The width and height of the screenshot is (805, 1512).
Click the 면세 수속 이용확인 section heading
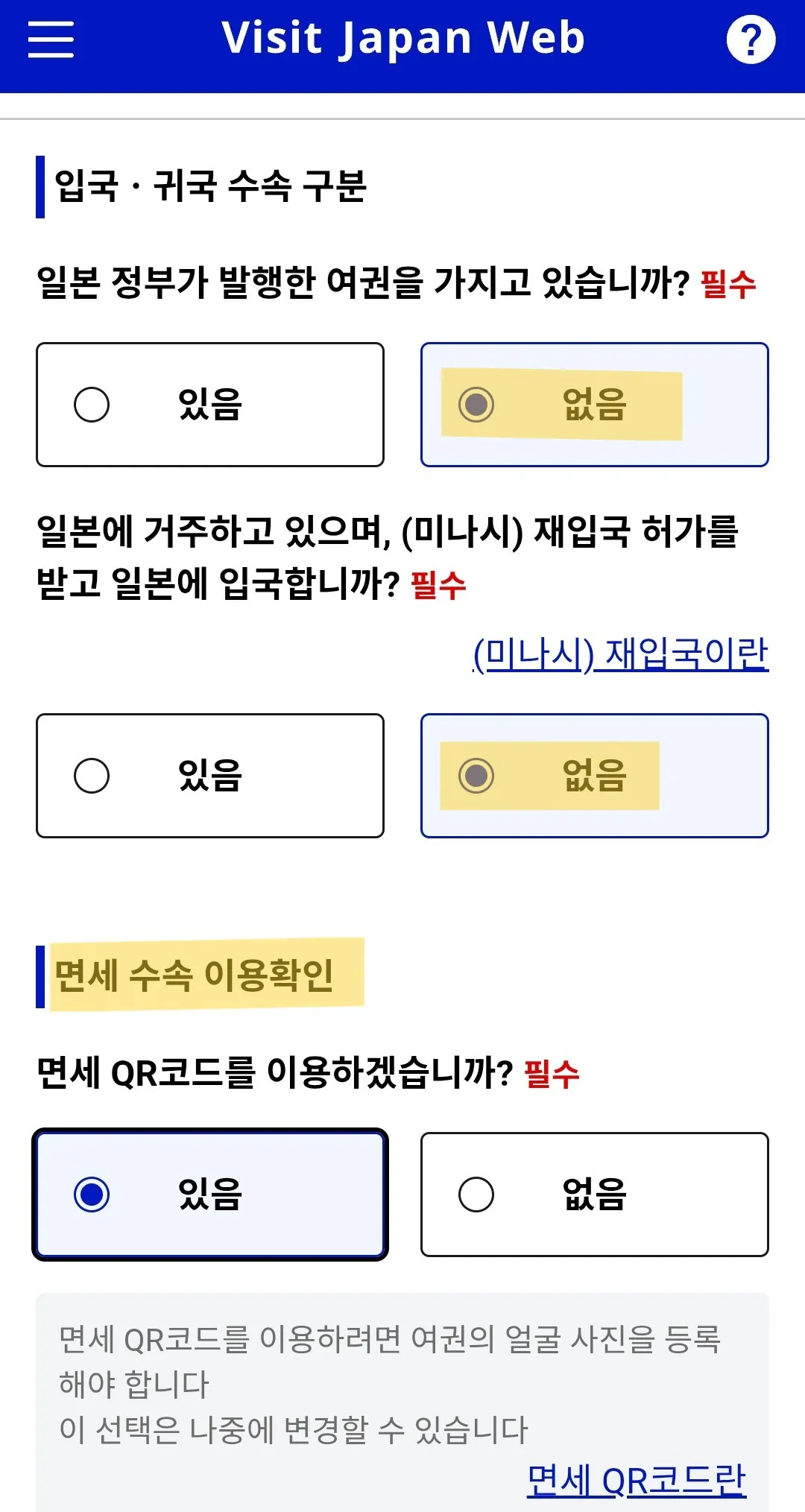click(x=195, y=975)
